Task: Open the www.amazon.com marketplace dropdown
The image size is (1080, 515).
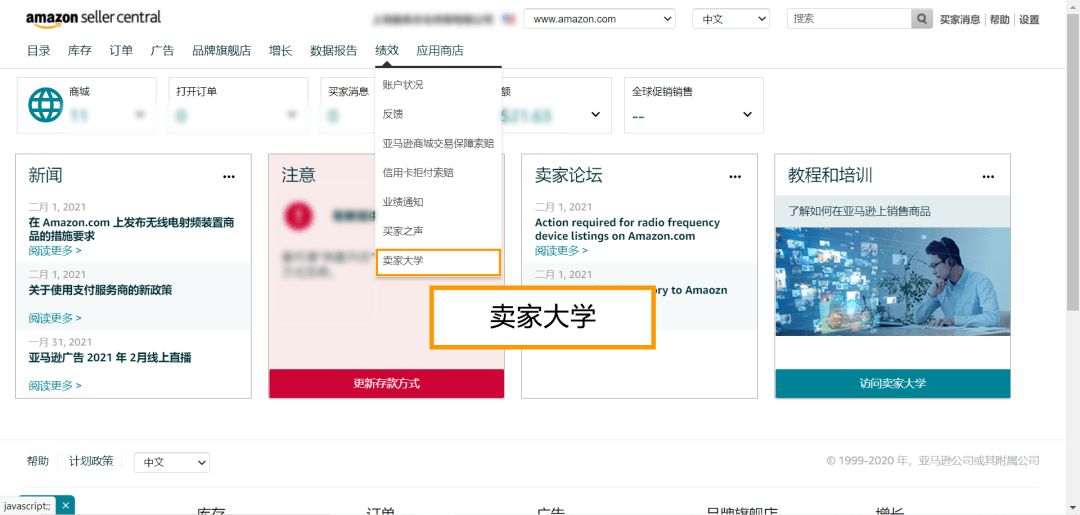Action: tap(599, 19)
